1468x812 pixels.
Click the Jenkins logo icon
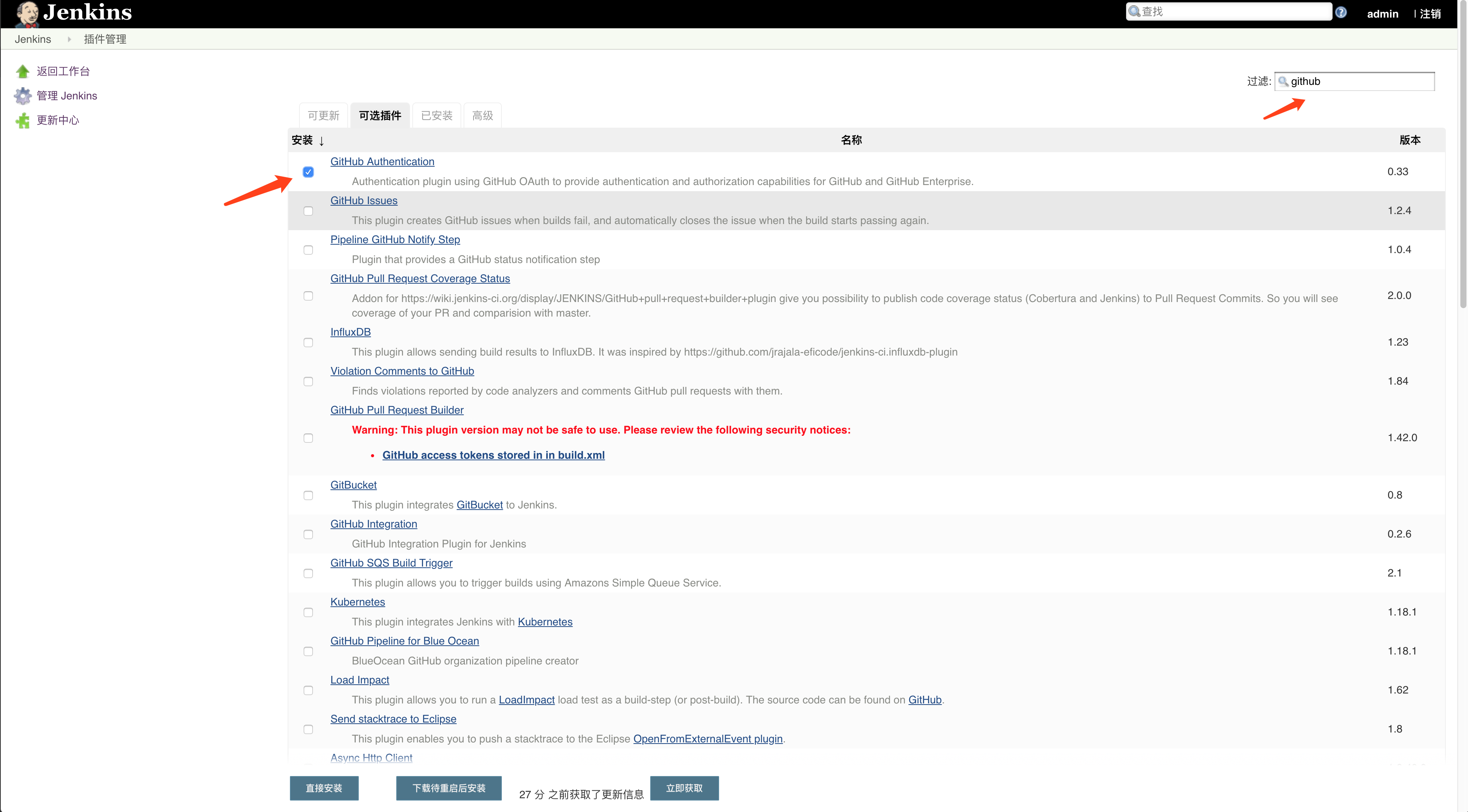click(24, 12)
